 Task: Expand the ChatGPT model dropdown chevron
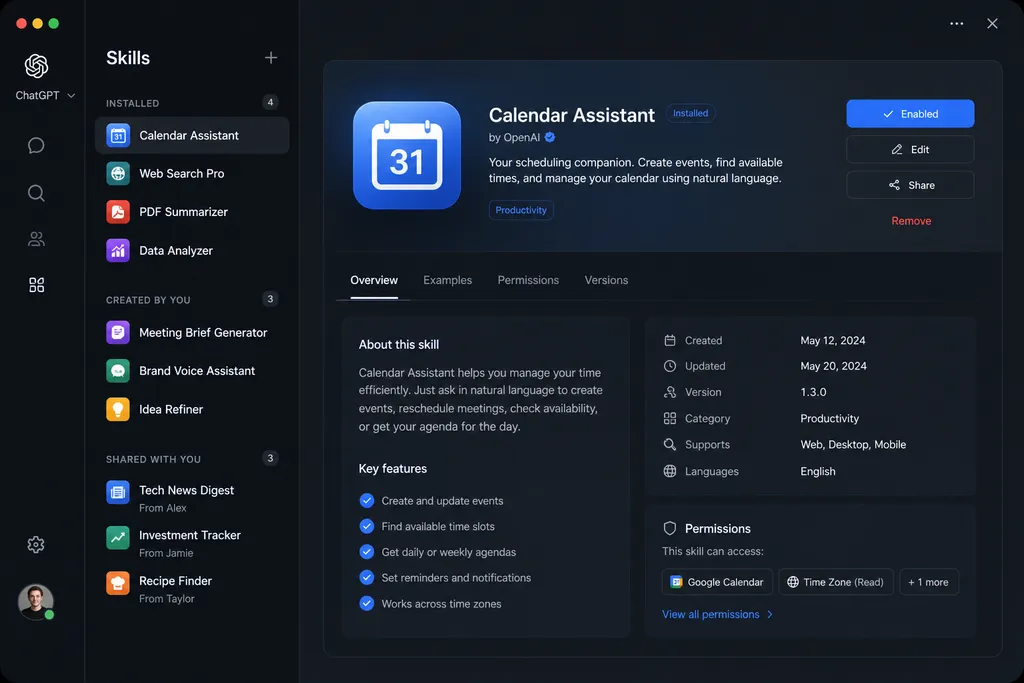pos(71,95)
